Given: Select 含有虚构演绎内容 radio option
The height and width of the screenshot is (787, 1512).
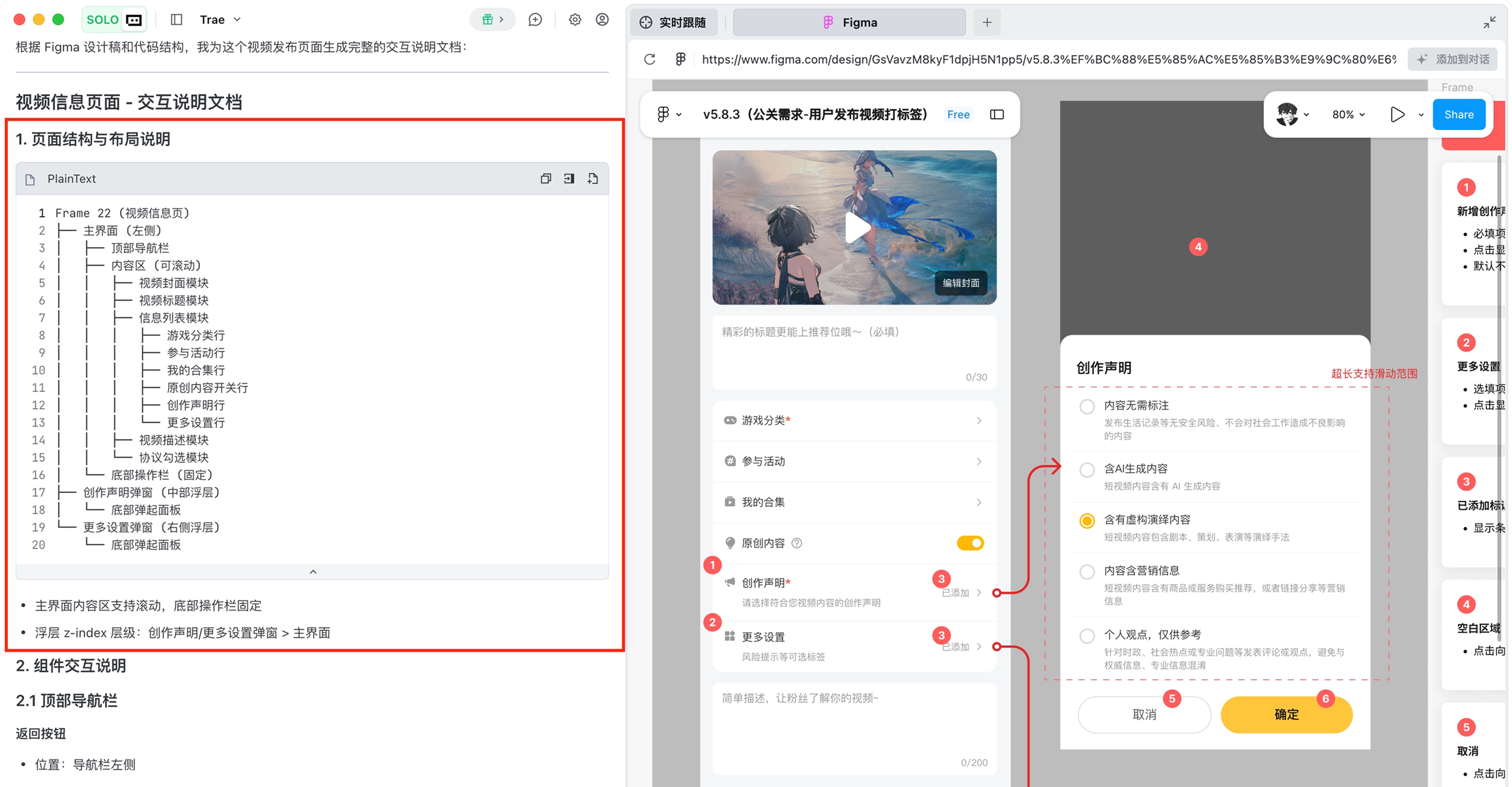Looking at the screenshot, I should coord(1087,521).
